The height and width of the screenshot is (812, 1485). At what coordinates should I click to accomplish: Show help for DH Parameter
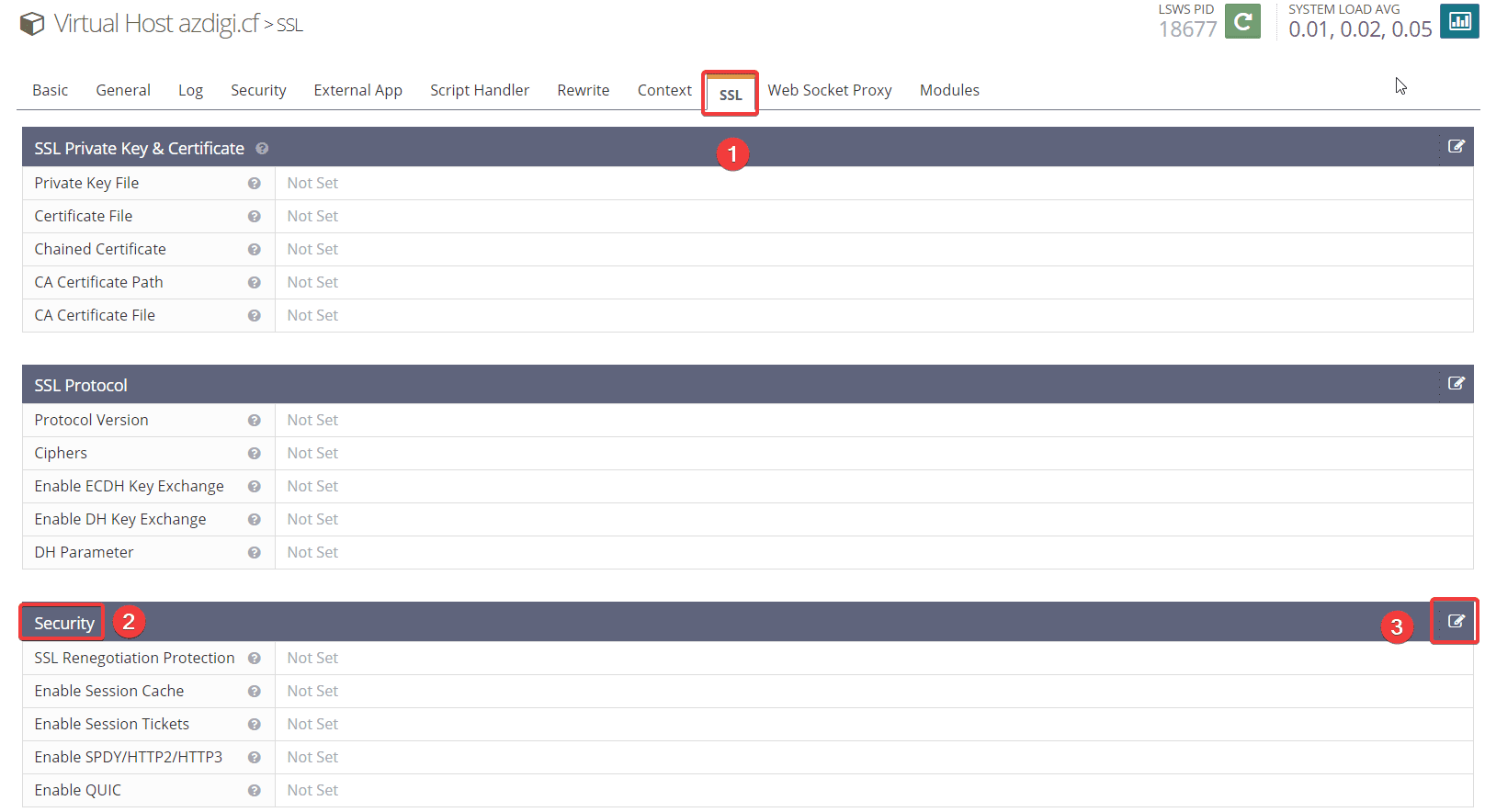click(255, 553)
